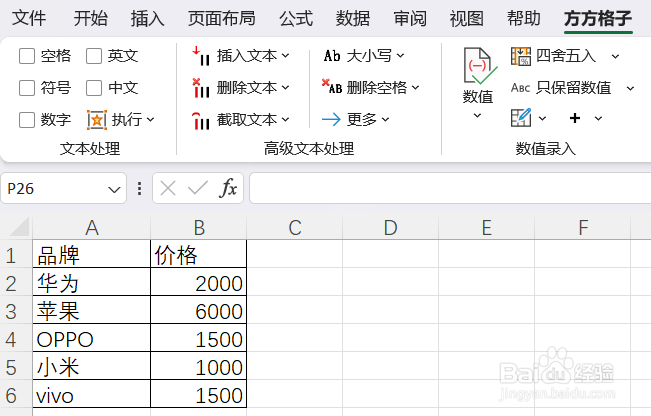Select column B header
The height and width of the screenshot is (416, 651).
tap(199, 228)
